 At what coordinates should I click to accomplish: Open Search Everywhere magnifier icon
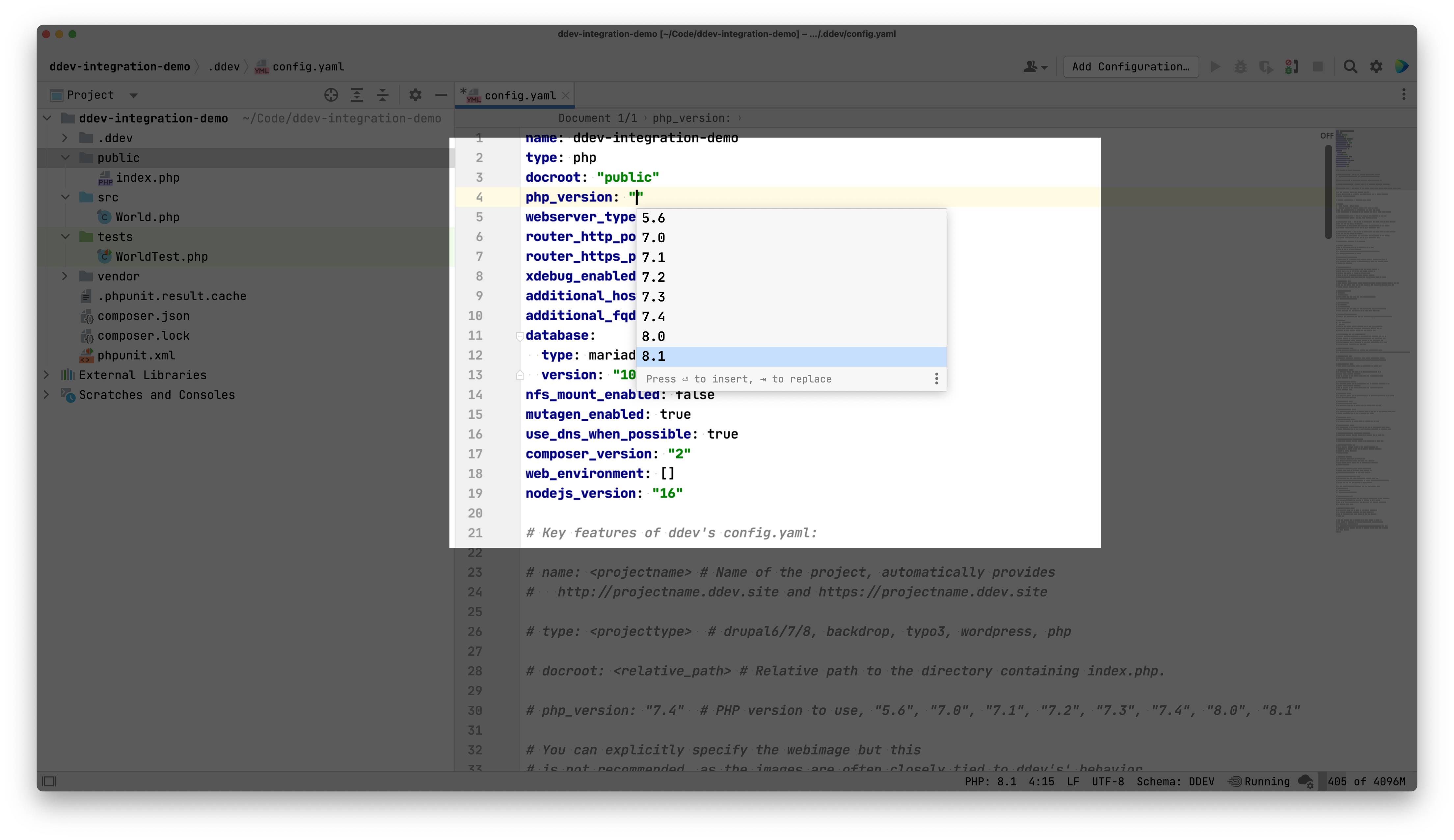[1350, 67]
